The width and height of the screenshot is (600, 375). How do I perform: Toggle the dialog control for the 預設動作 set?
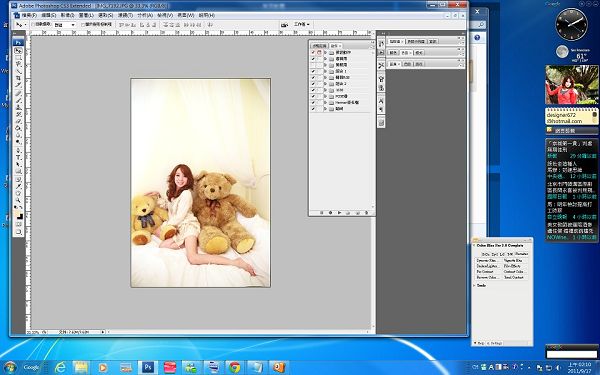point(319,52)
